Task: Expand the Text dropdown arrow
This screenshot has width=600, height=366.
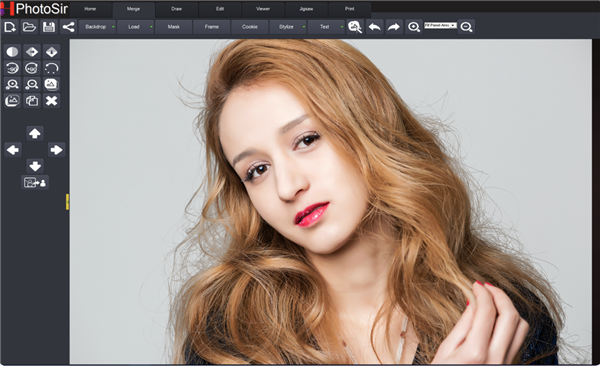Action: (x=342, y=27)
